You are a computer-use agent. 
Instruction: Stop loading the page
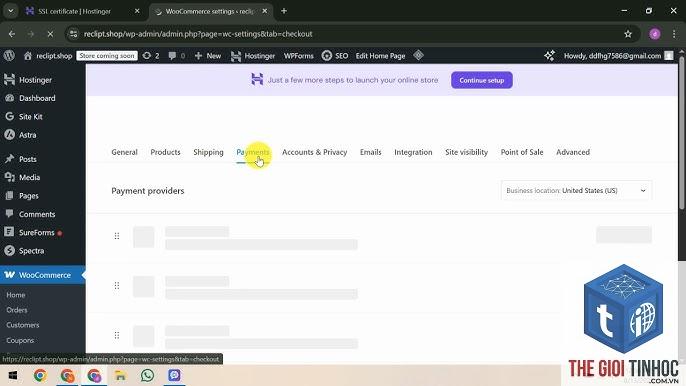(50, 34)
